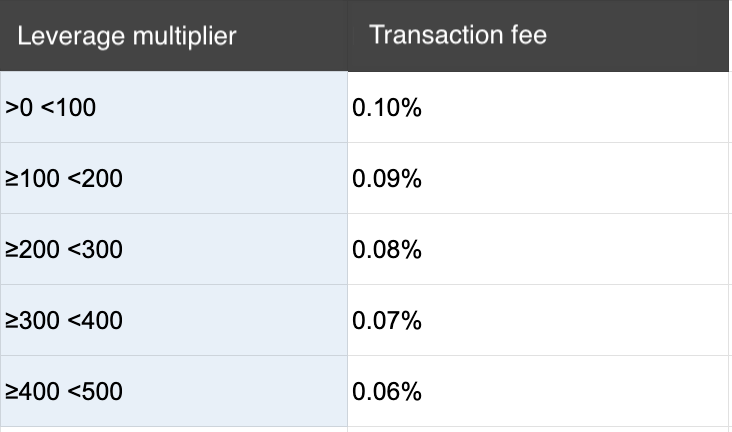Select the "≥400 <500" leverage cell
The width and height of the screenshot is (732, 432).
coord(174,391)
